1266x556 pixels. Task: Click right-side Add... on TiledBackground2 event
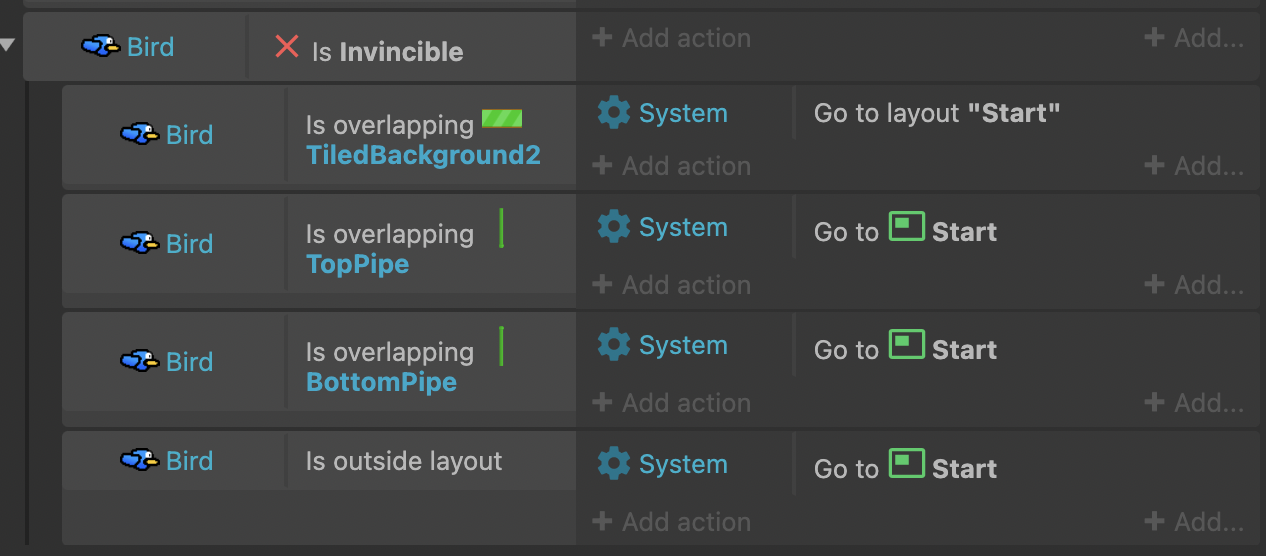click(1195, 166)
